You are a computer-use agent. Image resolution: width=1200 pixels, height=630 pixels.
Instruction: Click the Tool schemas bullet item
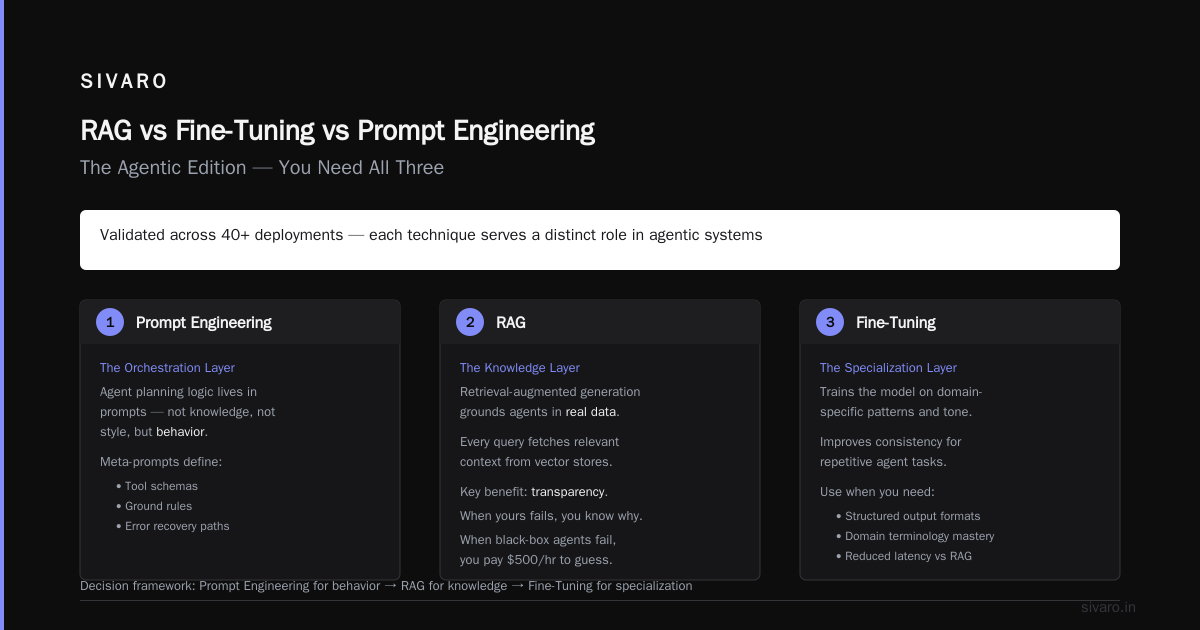157,486
